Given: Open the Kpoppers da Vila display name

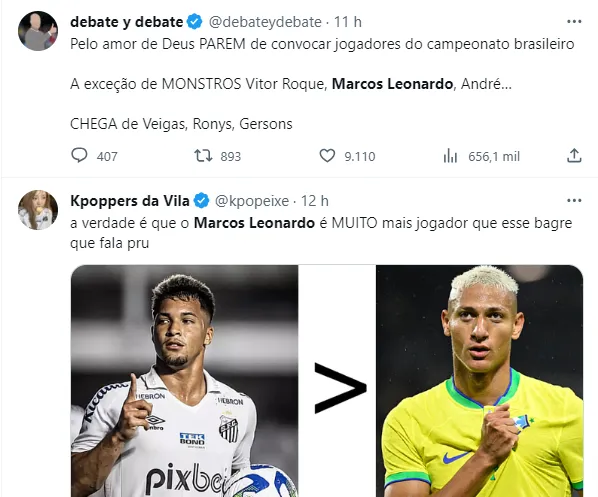Looking at the screenshot, I should [130, 201].
